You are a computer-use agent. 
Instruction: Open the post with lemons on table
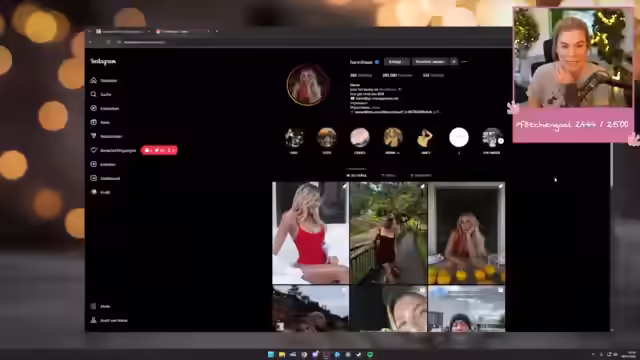[x=467, y=233]
